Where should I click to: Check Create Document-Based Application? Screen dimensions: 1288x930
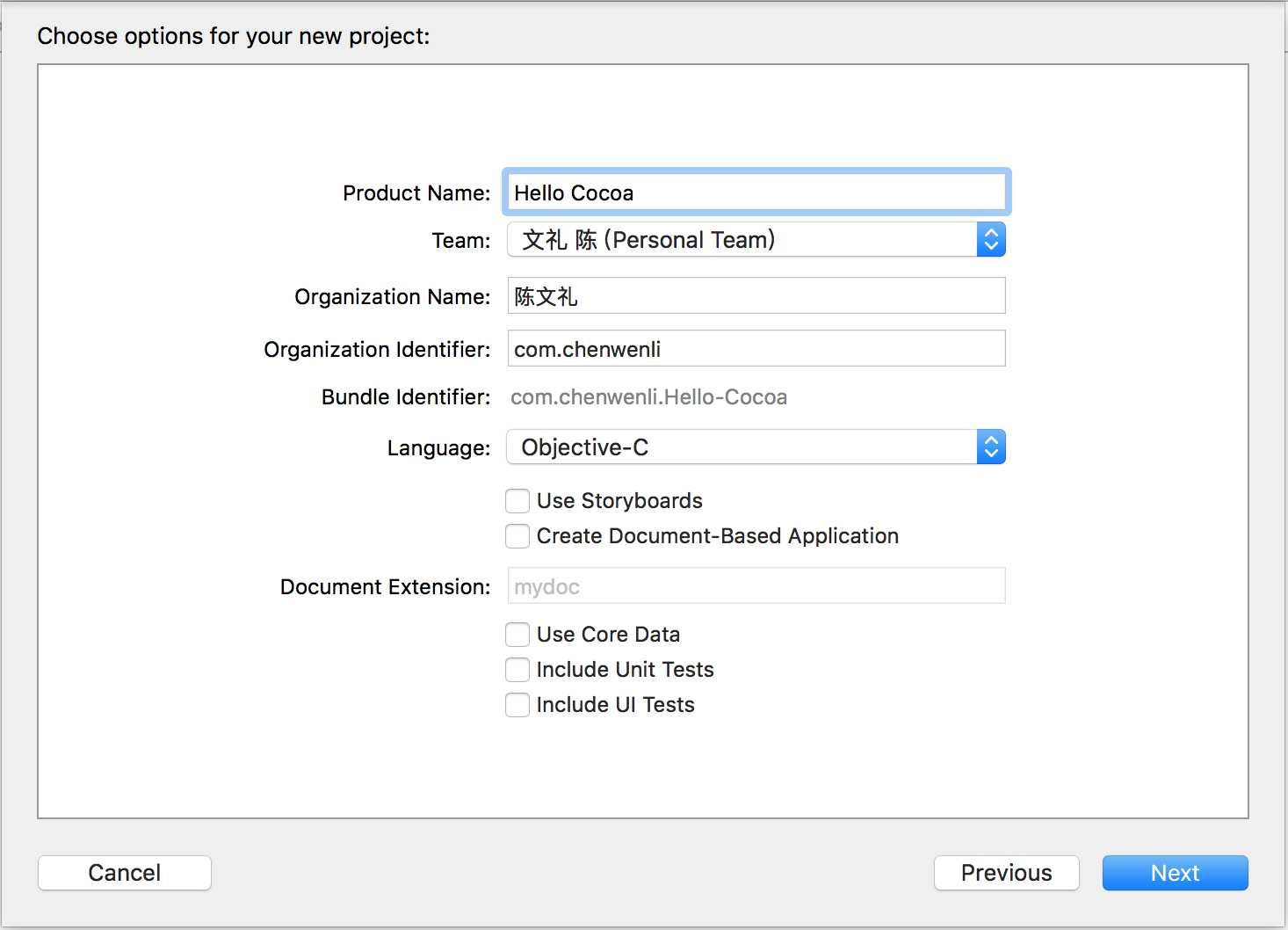tap(517, 536)
